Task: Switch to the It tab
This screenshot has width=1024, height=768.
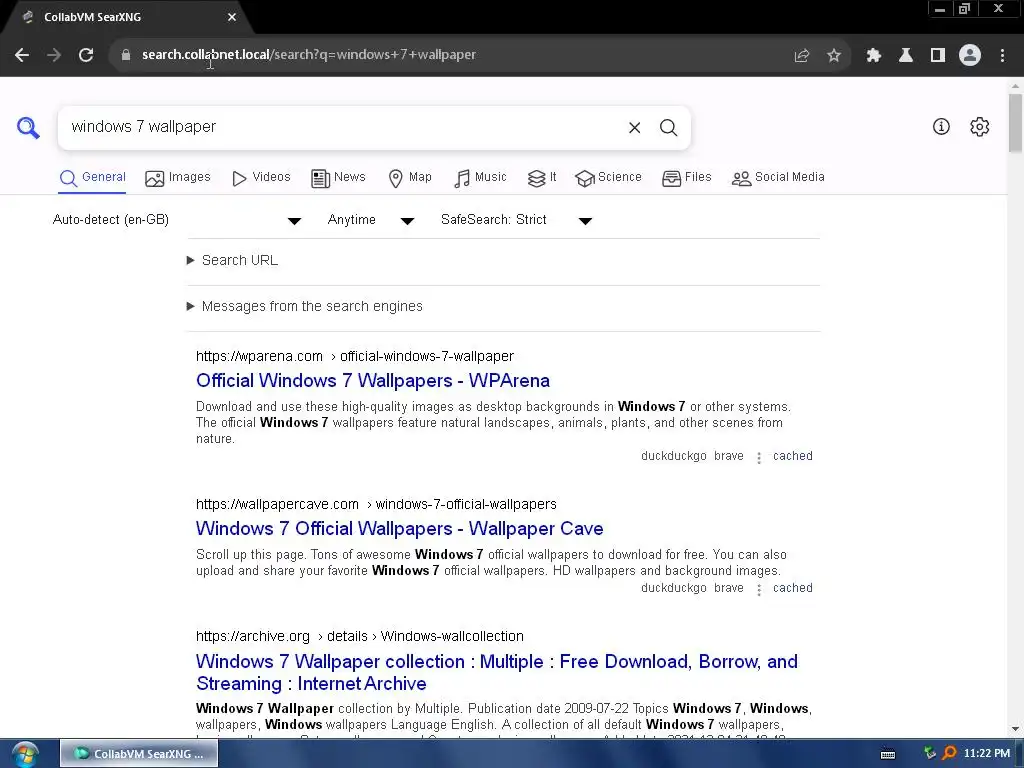Action: 542,178
